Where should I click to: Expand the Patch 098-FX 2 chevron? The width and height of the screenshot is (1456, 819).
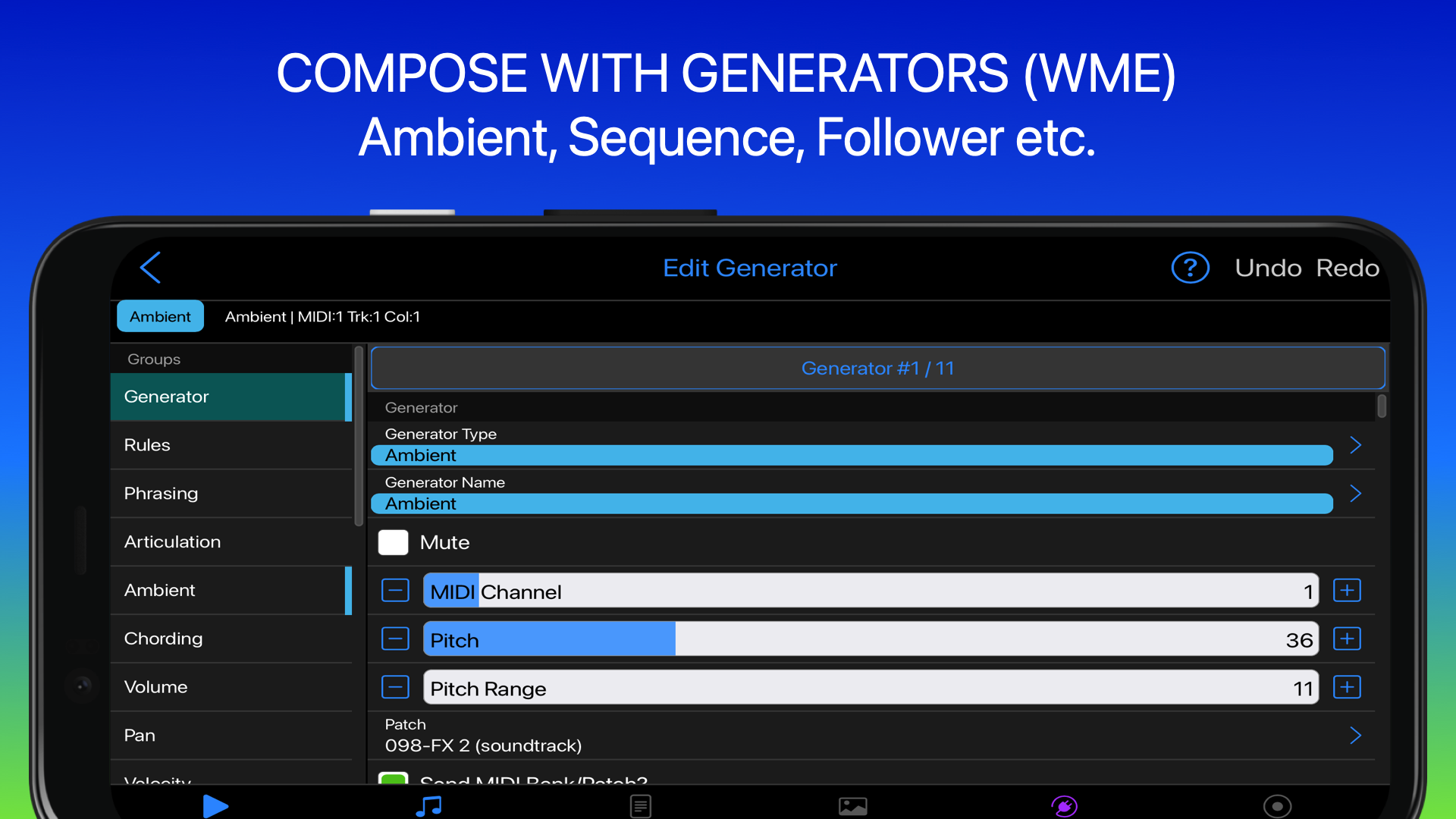1356,735
